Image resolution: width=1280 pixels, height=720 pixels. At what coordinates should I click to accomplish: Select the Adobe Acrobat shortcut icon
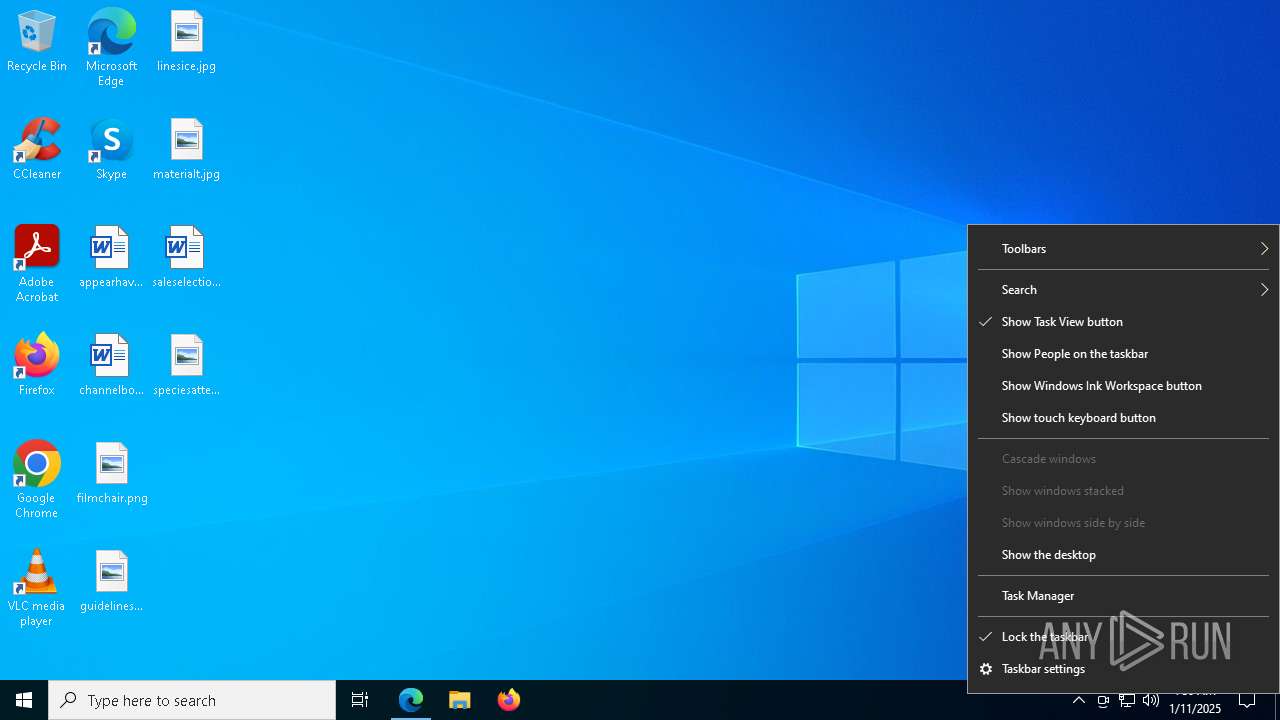[x=37, y=264]
